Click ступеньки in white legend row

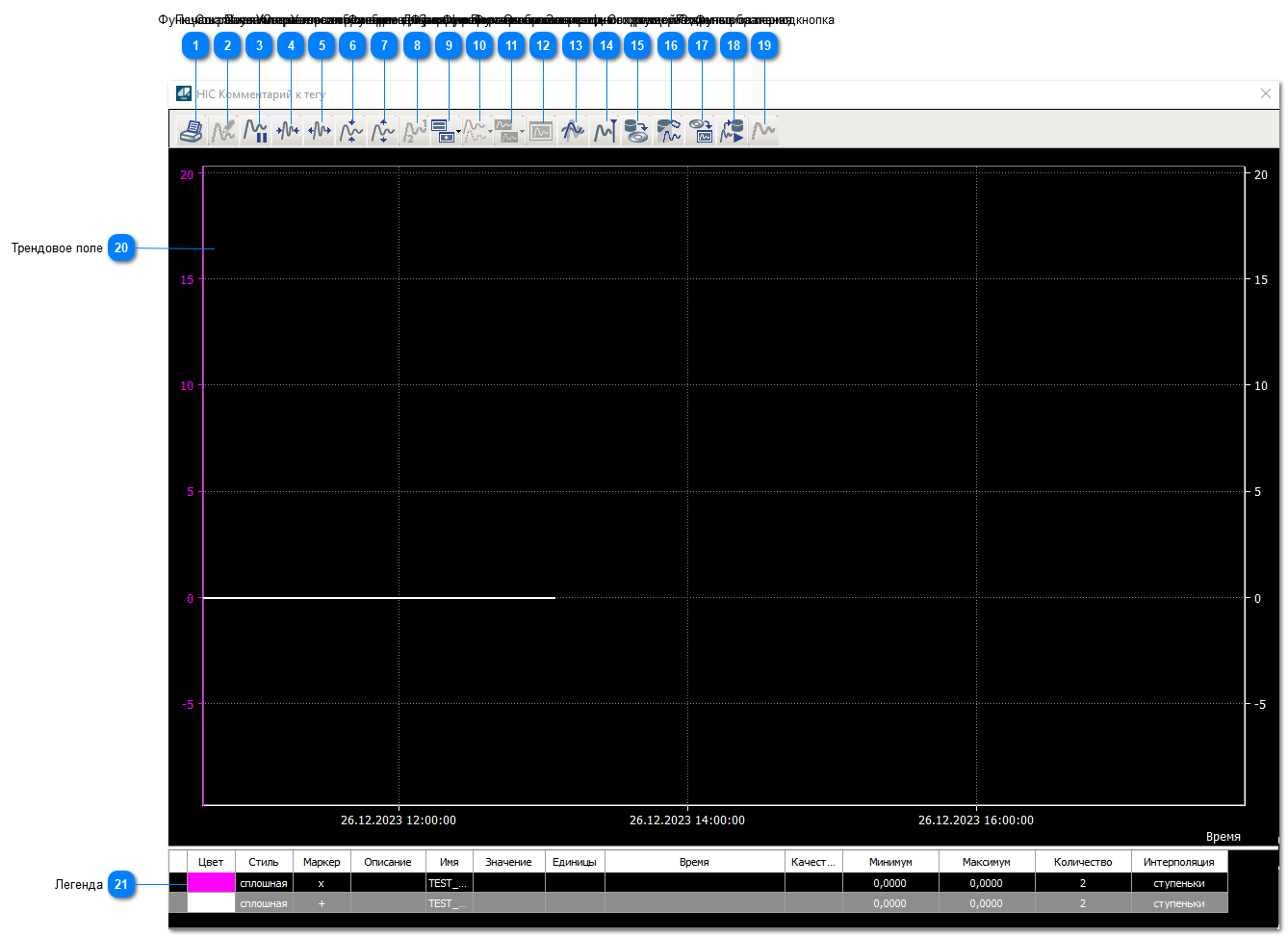coord(1179,903)
